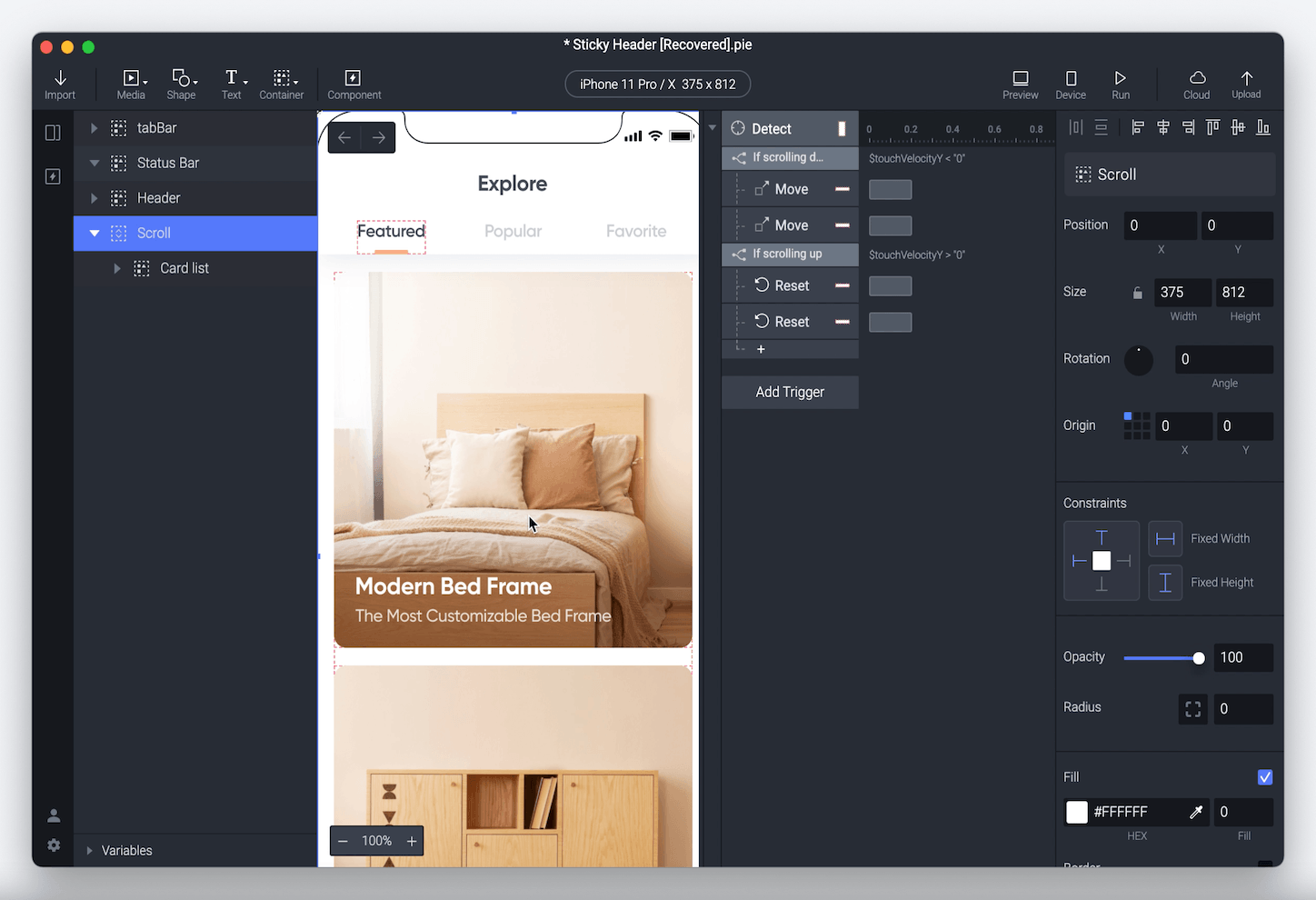Open Cloud from the toolbar

1197,78
